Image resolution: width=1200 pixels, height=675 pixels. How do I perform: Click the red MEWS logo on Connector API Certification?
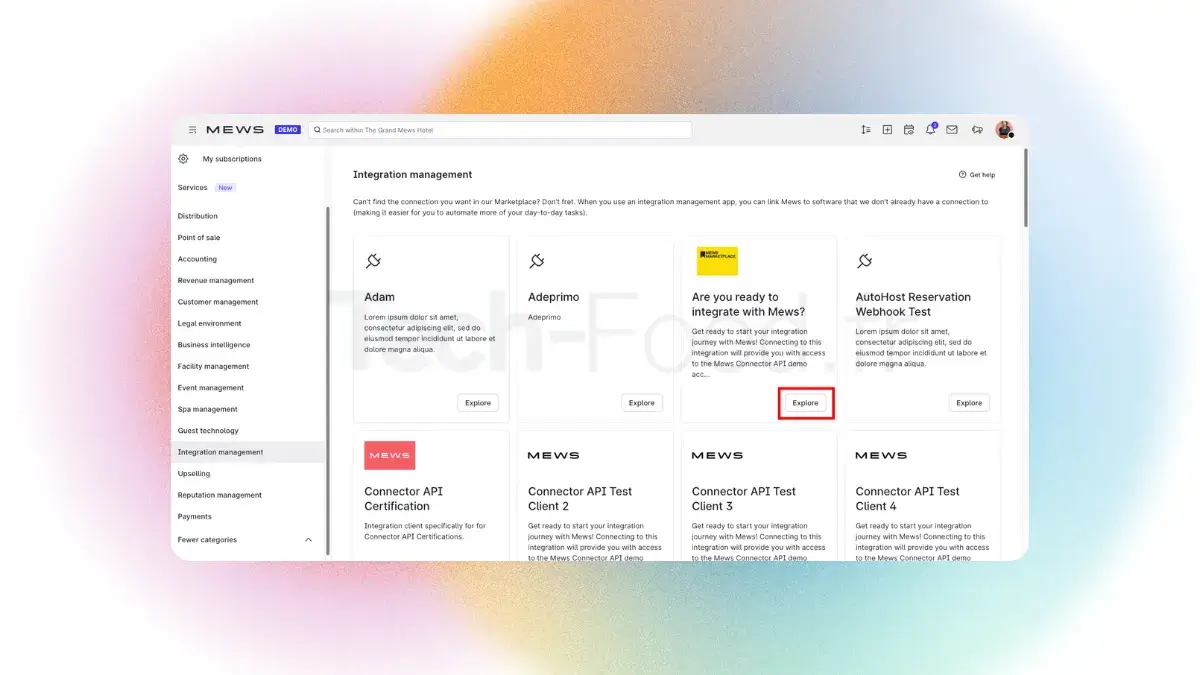pos(390,455)
